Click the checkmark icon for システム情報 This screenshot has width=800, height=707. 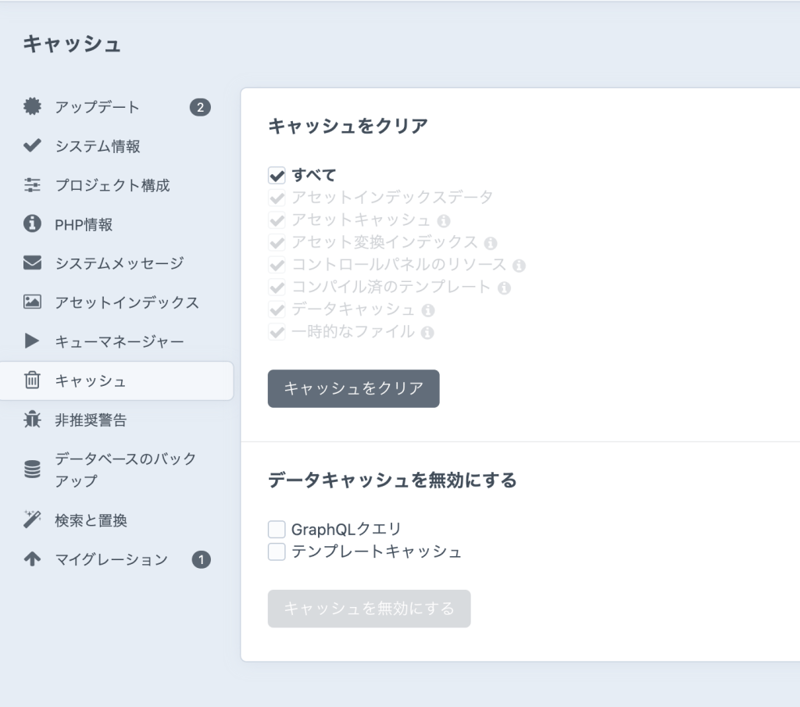pyautogui.click(x=32, y=146)
